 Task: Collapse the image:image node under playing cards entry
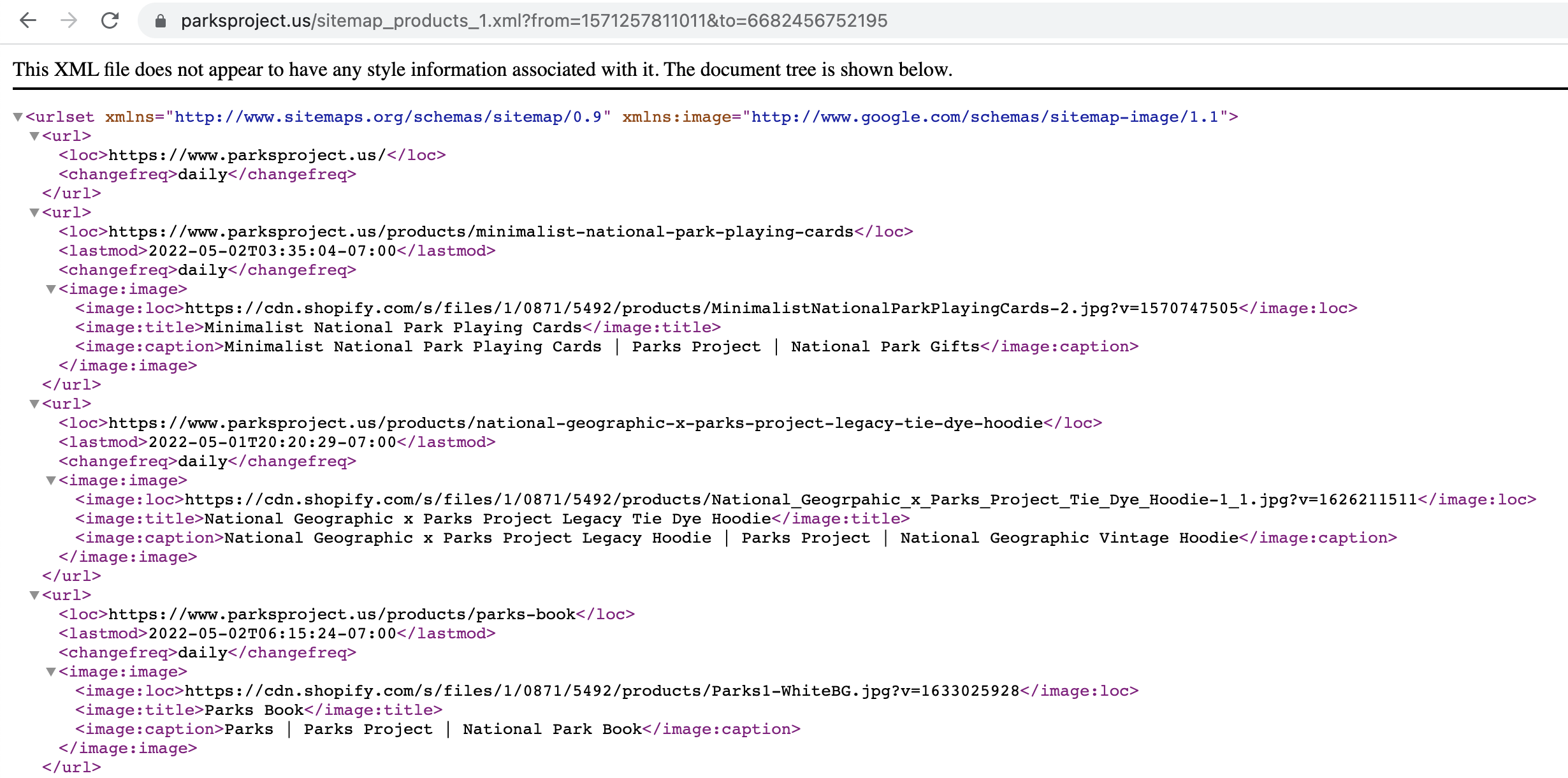[x=50, y=289]
